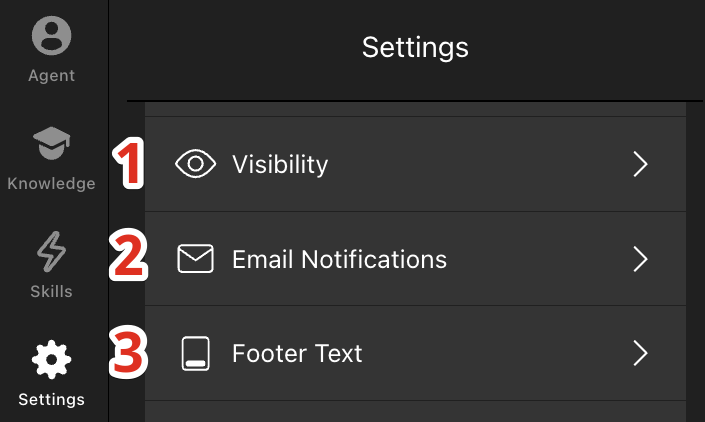Image resolution: width=705 pixels, height=422 pixels.
Task: Open the Footer Text settings entry
Action: (415, 353)
